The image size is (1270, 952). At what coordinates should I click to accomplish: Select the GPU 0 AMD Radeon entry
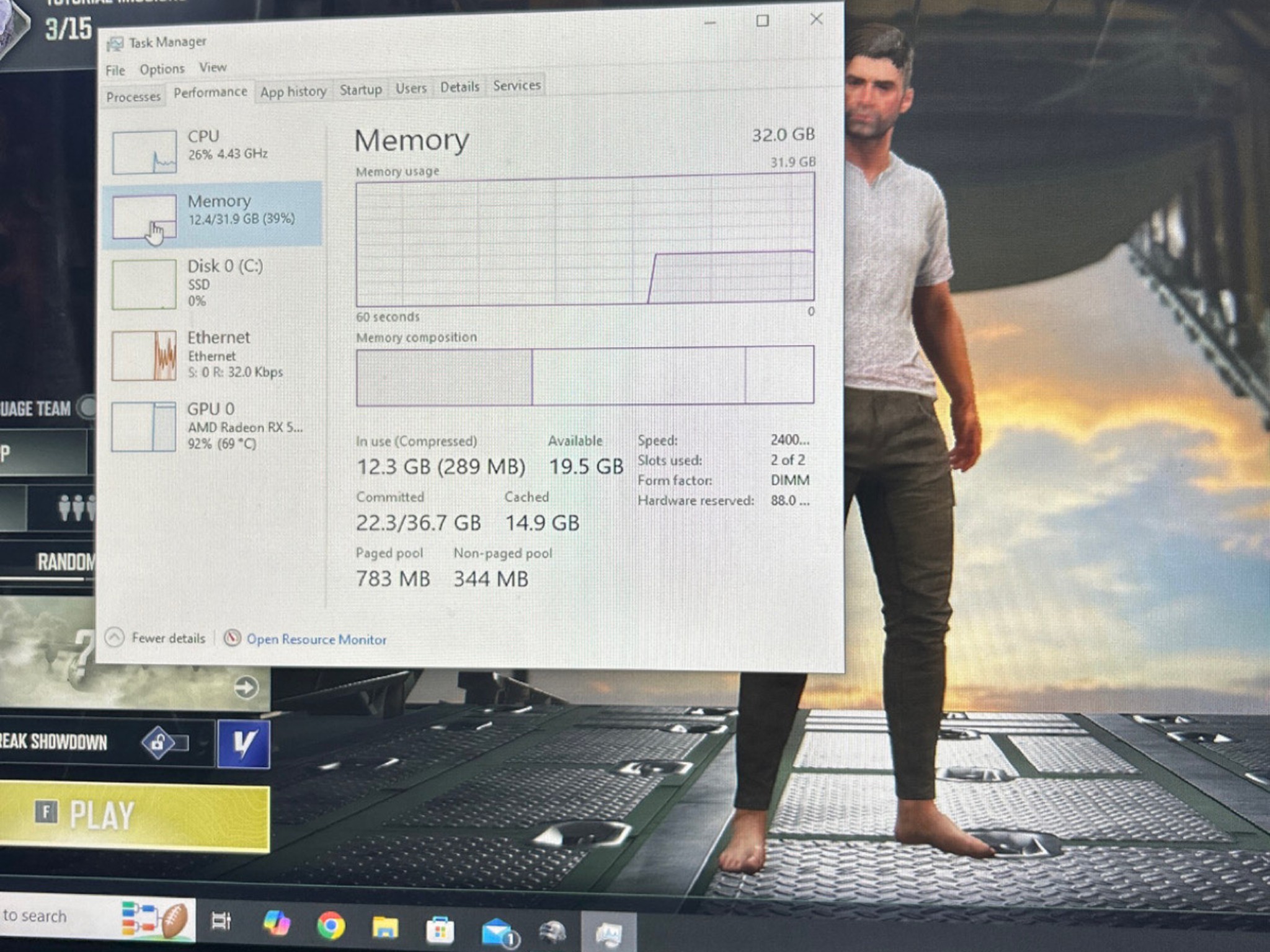tap(213, 426)
